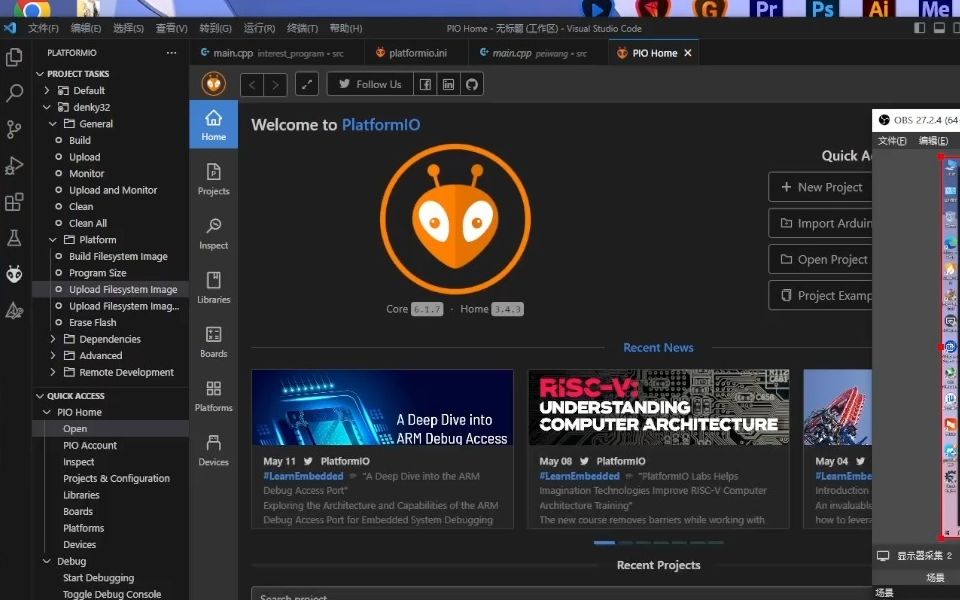The width and height of the screenshot is (960, 600).
Task: Collapse the Platform task folder
Action: point(53,239)
